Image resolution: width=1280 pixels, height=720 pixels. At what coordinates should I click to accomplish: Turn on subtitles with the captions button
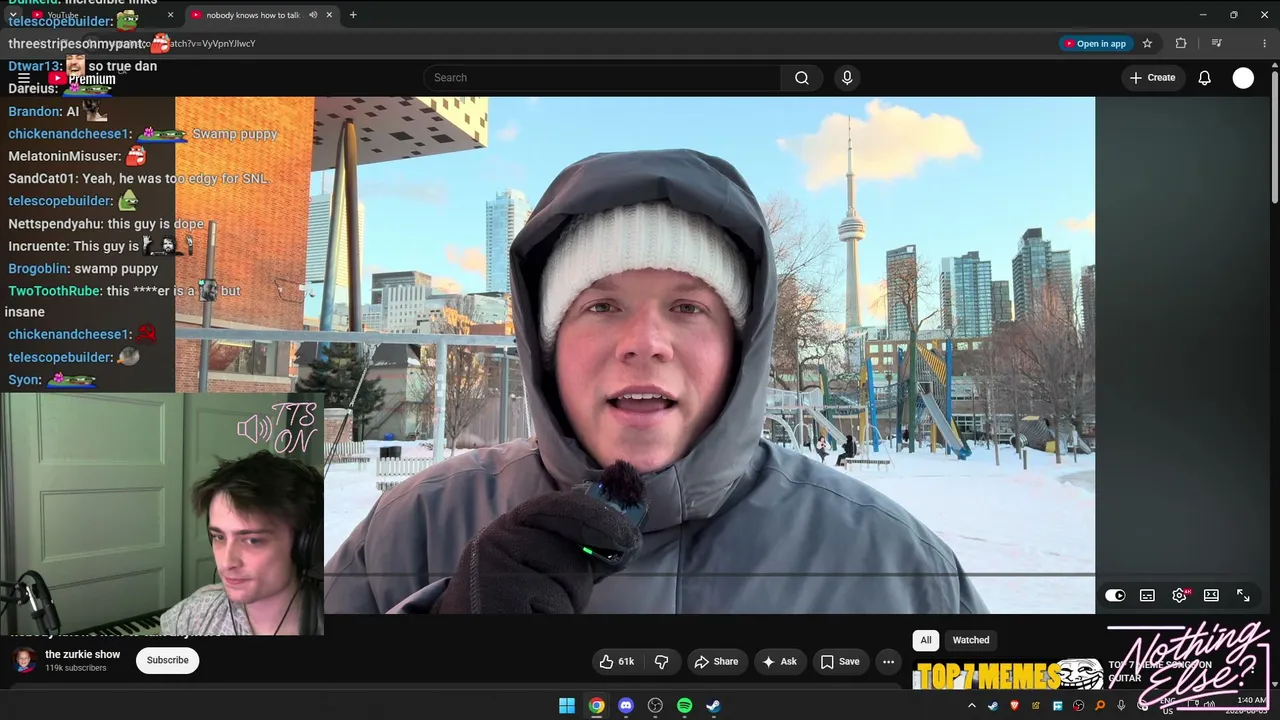(x=1147, y=595)
